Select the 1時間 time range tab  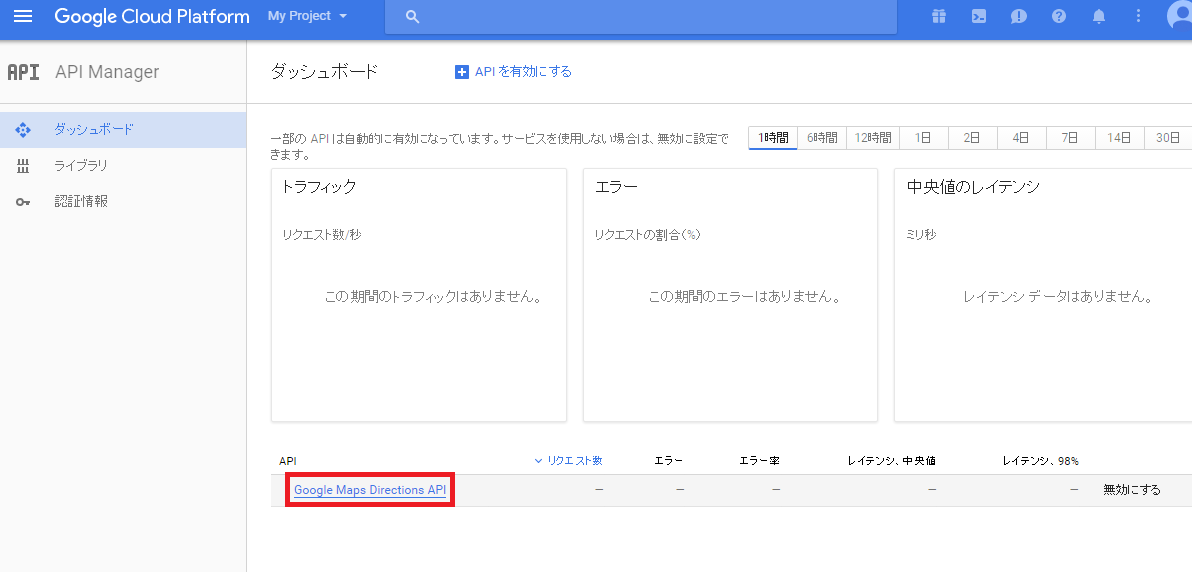pos(773,138)
